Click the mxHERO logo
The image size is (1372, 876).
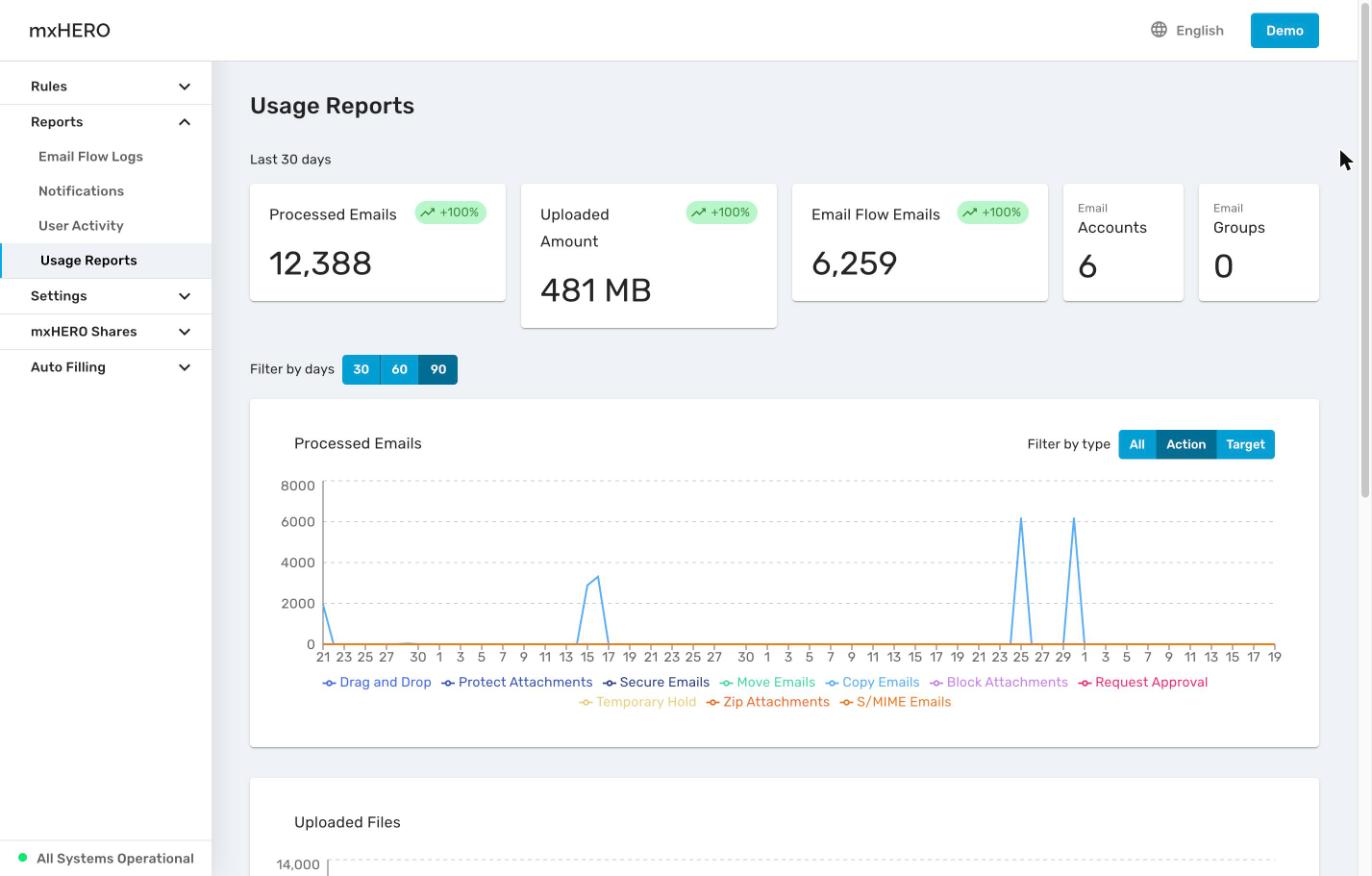[x=70, y=30]
